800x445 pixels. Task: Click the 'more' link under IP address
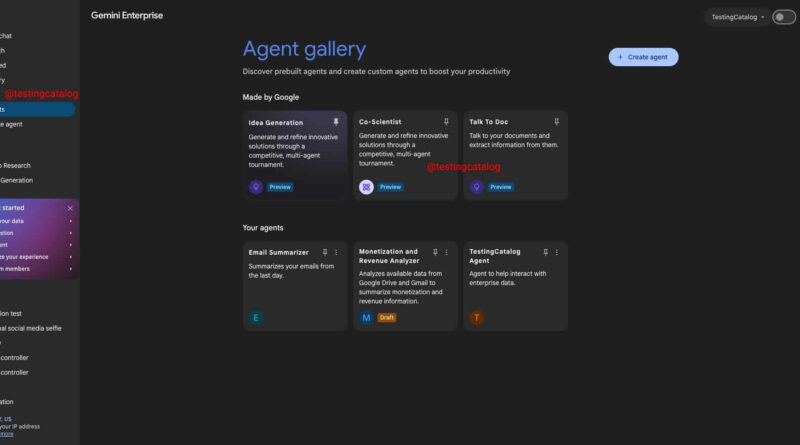pyautogui.click(x=7, y=434)
